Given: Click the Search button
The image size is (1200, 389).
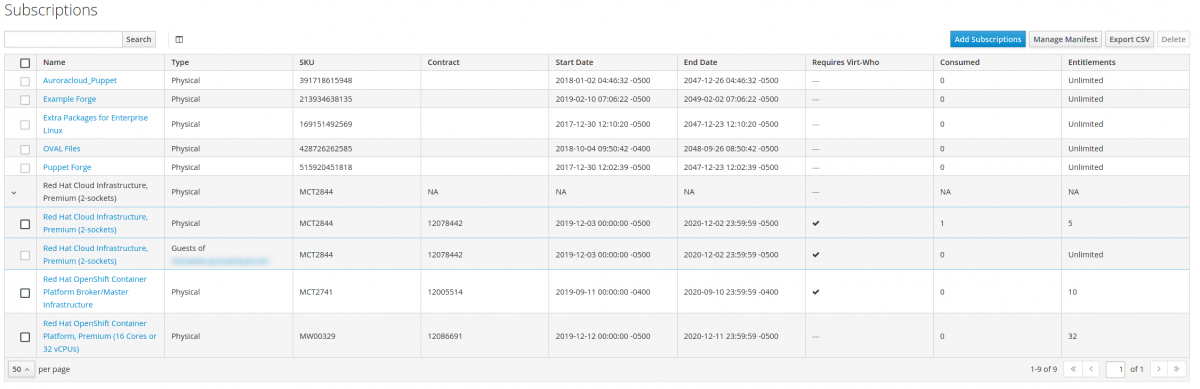Looking at the screenshot, I should (x=139, y=39).
